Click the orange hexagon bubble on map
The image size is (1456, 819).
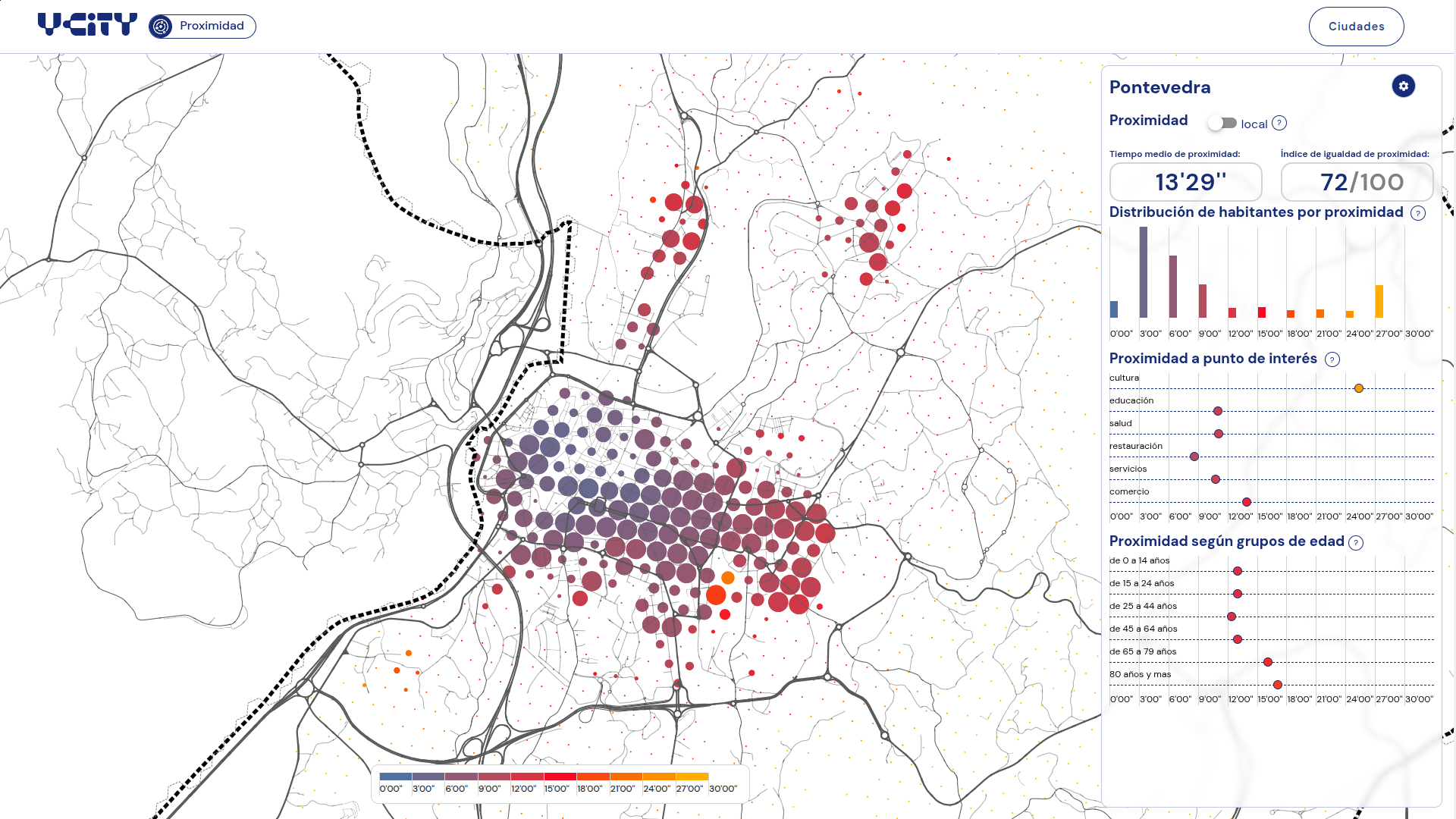coord(728,578)
